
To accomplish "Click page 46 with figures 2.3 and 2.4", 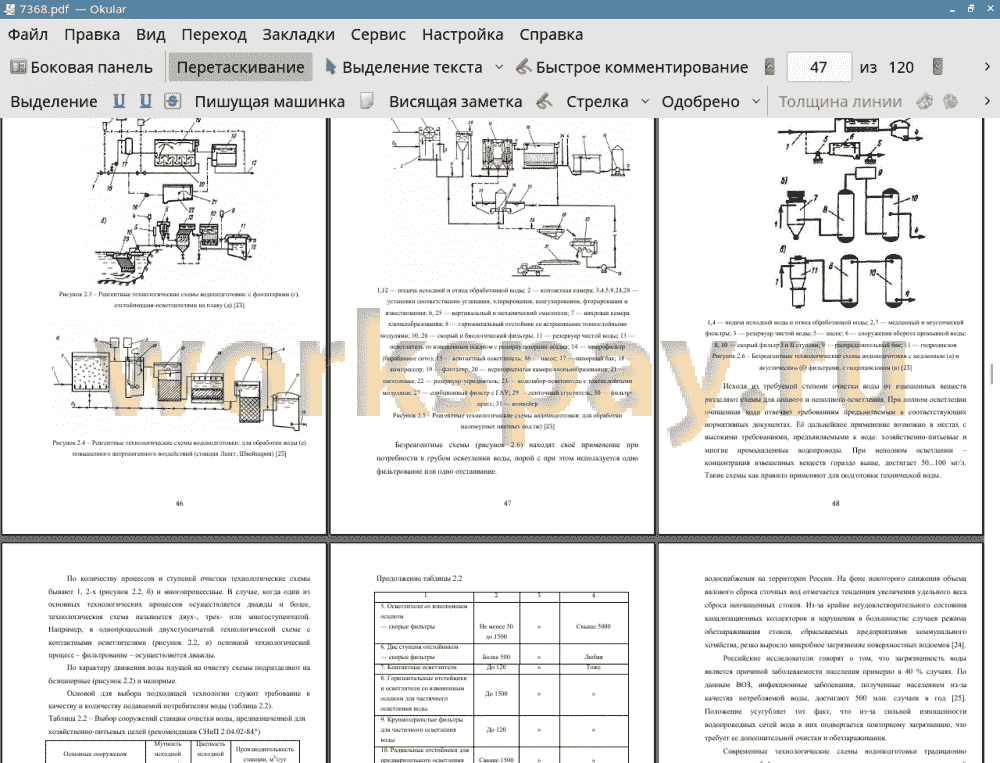I will [x=164, y=325].
